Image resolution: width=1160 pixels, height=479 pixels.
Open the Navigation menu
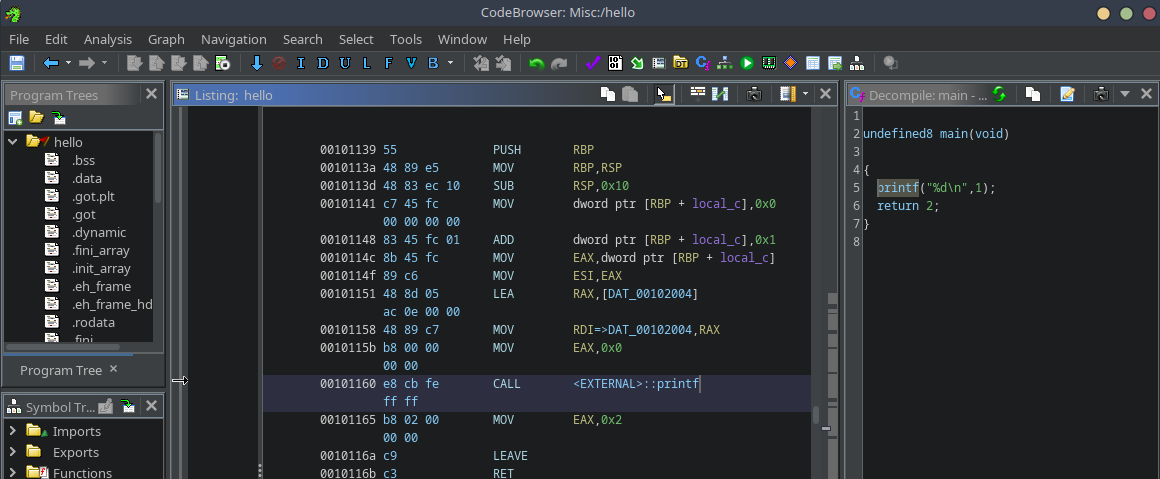[234, 39]
